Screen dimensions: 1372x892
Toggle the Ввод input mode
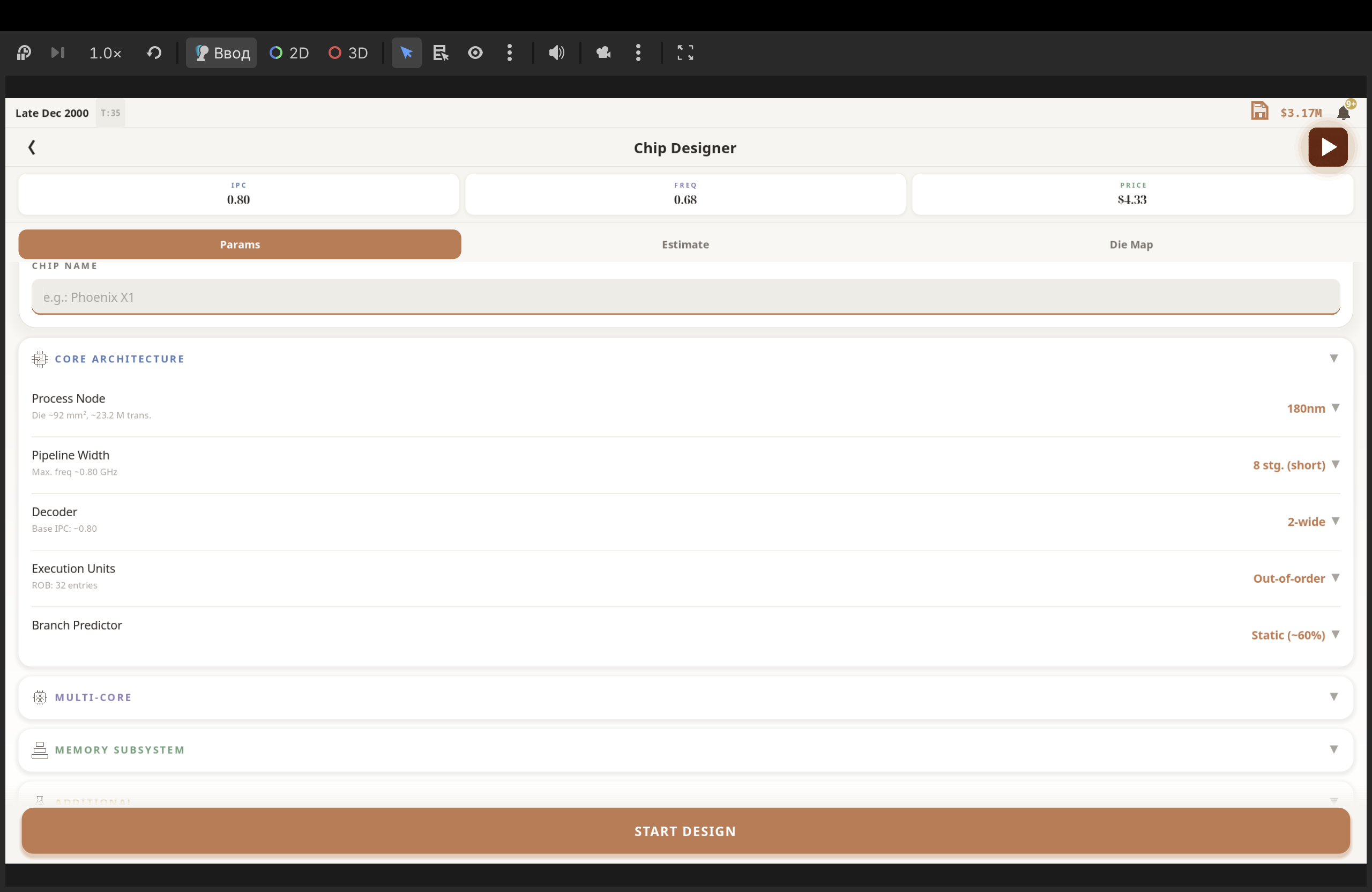point(221,53)
